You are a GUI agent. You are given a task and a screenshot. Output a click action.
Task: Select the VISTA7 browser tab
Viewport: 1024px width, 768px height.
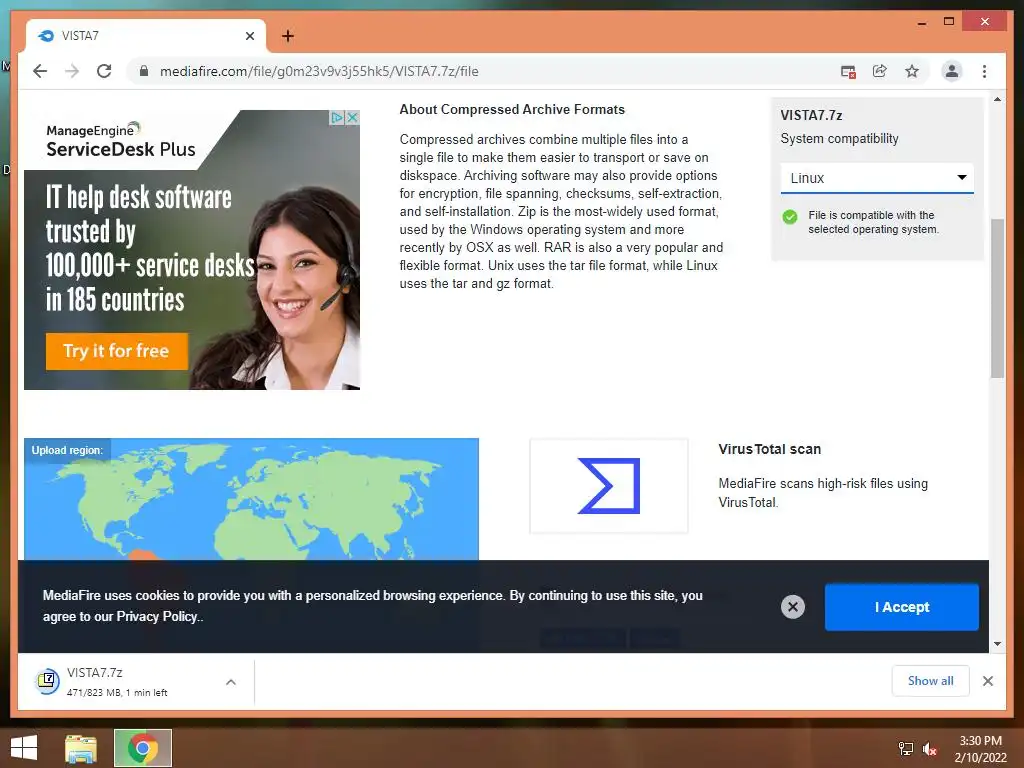146,36
